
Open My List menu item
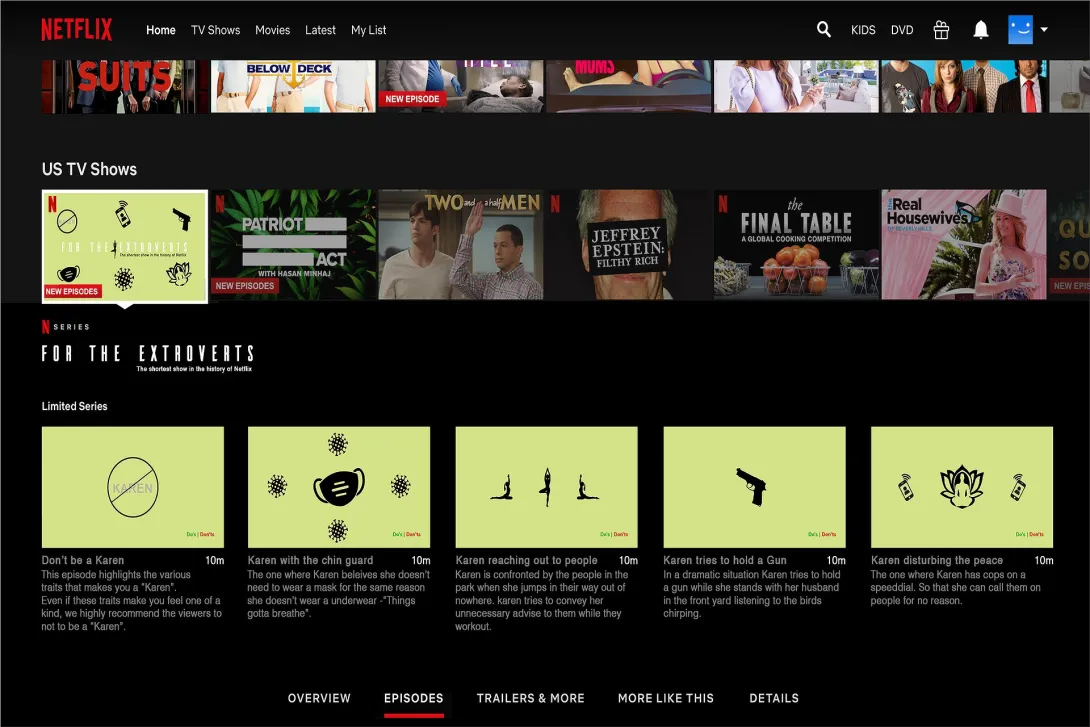coord(368,30)
